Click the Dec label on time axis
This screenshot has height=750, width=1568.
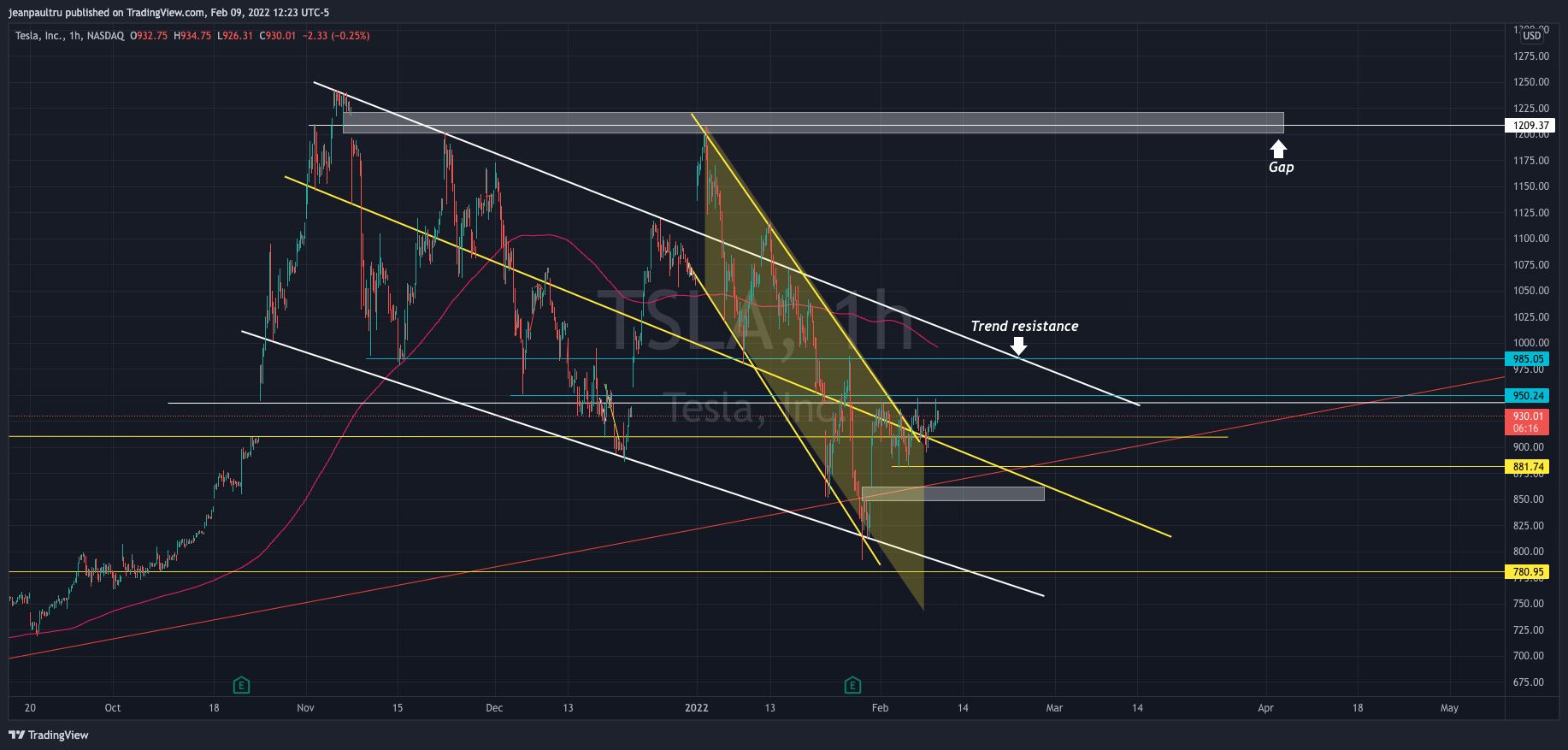click(x=494, y=708)
